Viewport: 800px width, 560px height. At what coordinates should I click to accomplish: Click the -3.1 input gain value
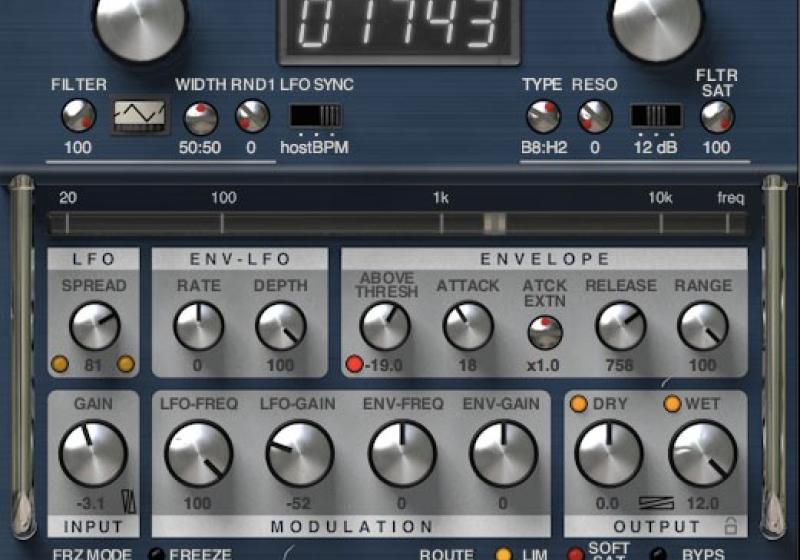[90, 504]
